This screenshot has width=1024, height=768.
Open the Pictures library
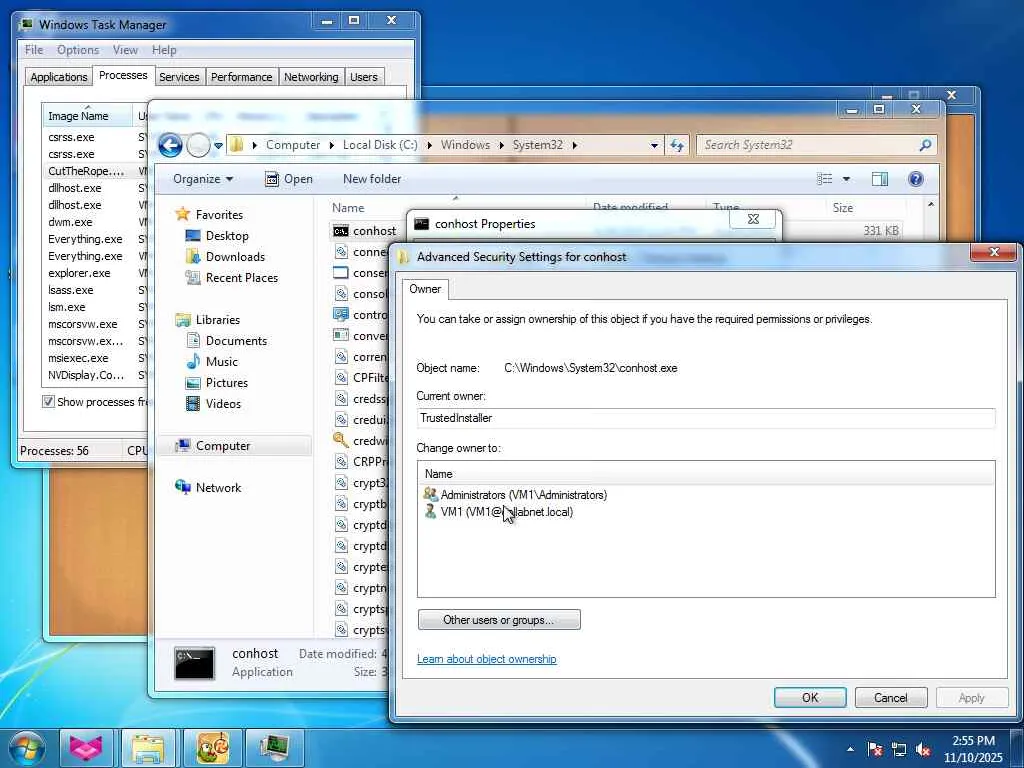point(227,383)
